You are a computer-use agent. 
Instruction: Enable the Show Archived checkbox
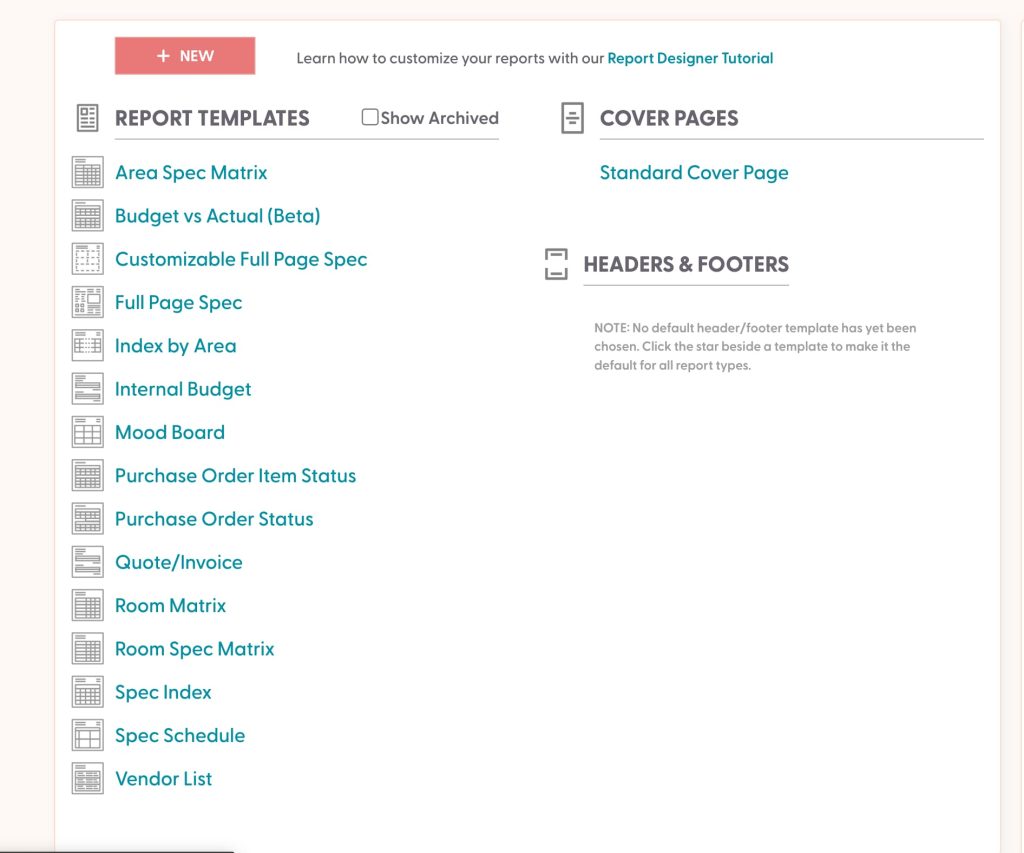click(370, 117)
